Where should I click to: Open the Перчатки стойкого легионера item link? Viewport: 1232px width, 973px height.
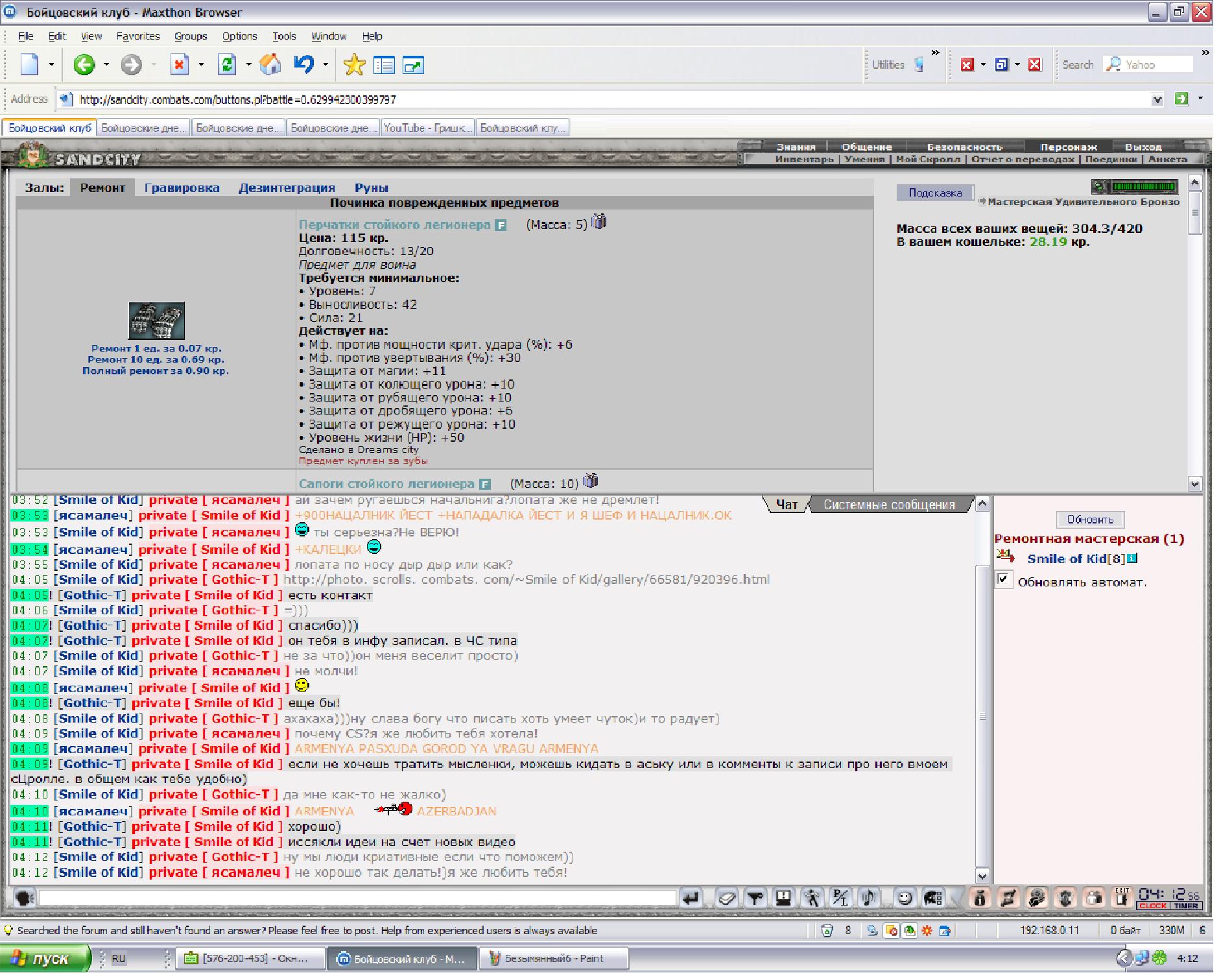point(394,224)
